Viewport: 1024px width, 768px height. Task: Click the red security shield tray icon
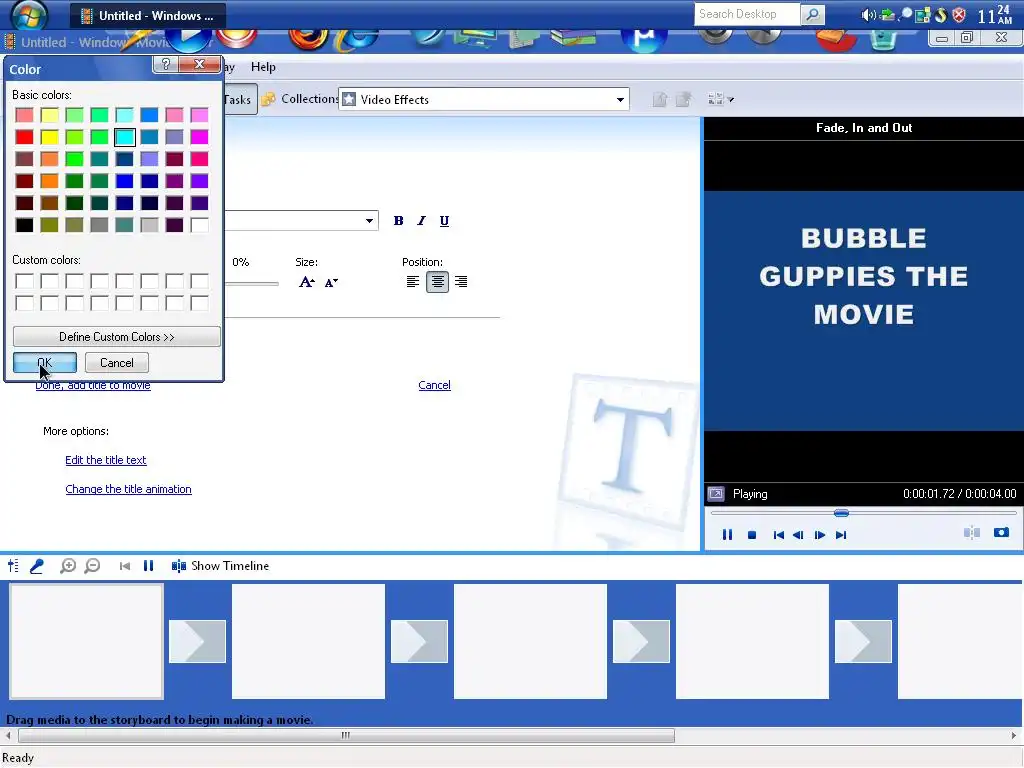coord(959,15)
